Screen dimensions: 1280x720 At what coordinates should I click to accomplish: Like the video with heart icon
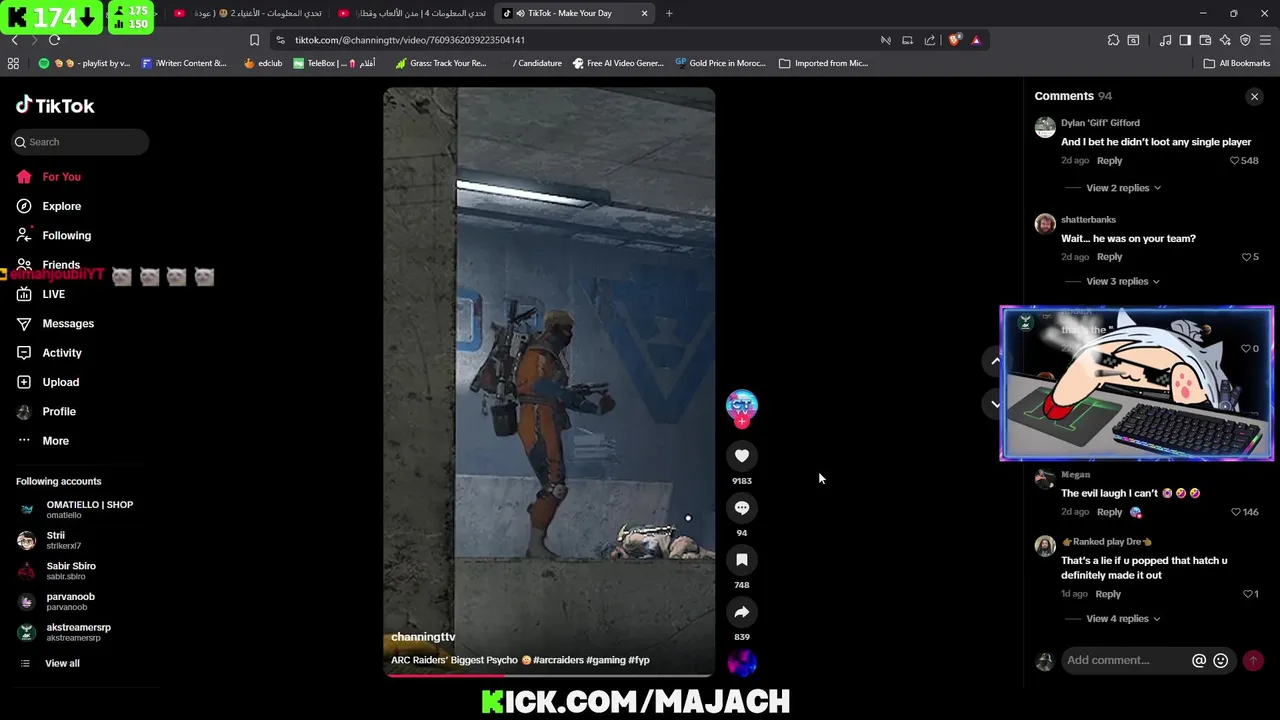(x=742, y=456)
